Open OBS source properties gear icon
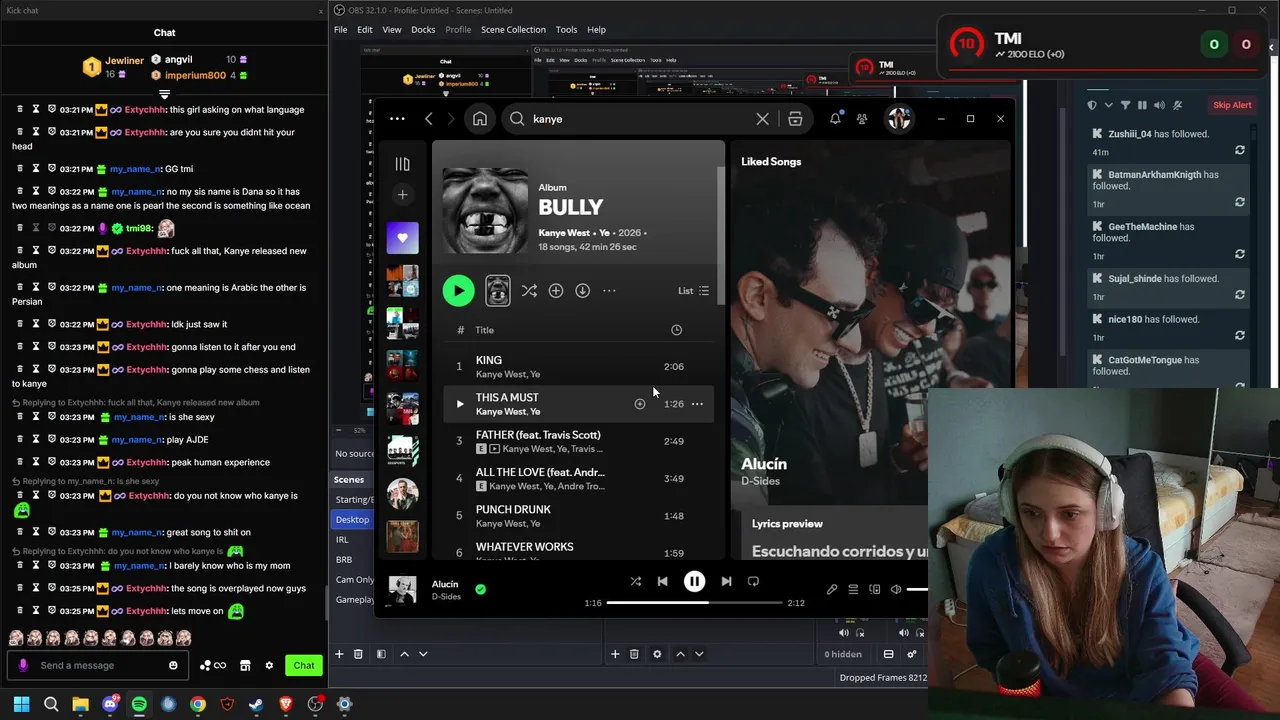The width and height of the screenshot is (1280, 720). click(657, 654)
